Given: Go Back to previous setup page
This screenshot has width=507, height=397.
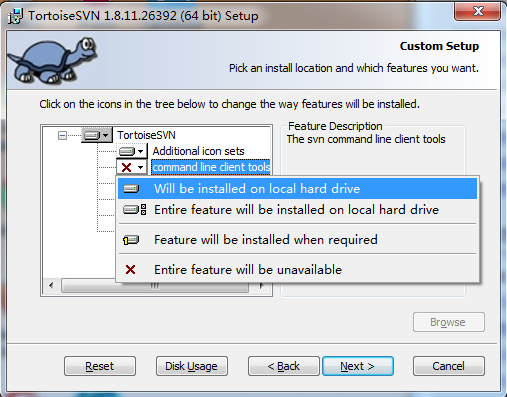Looking at the screenshot, I should coord(283,366).
